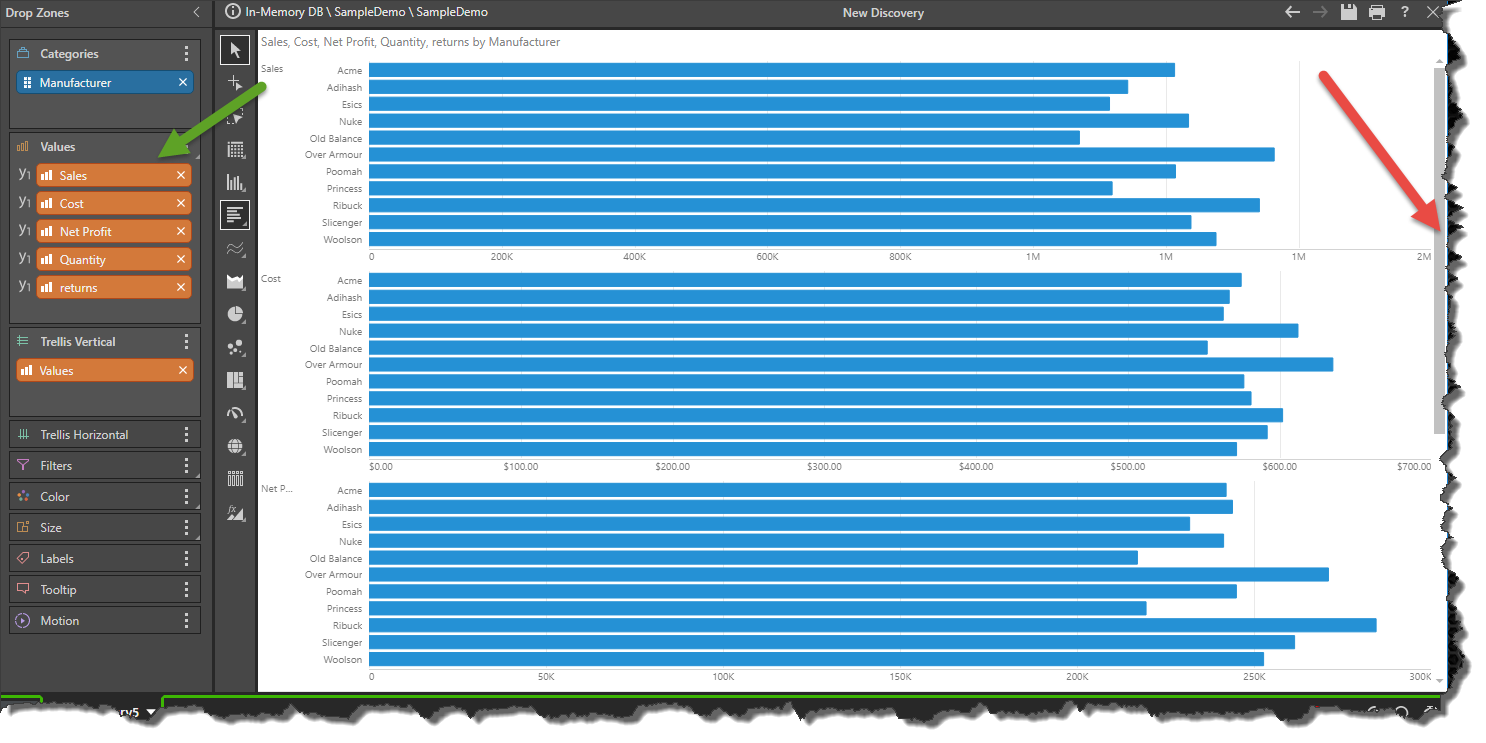Switch to the grid table visualization
1486x743 pixels.
click(235, 150)
